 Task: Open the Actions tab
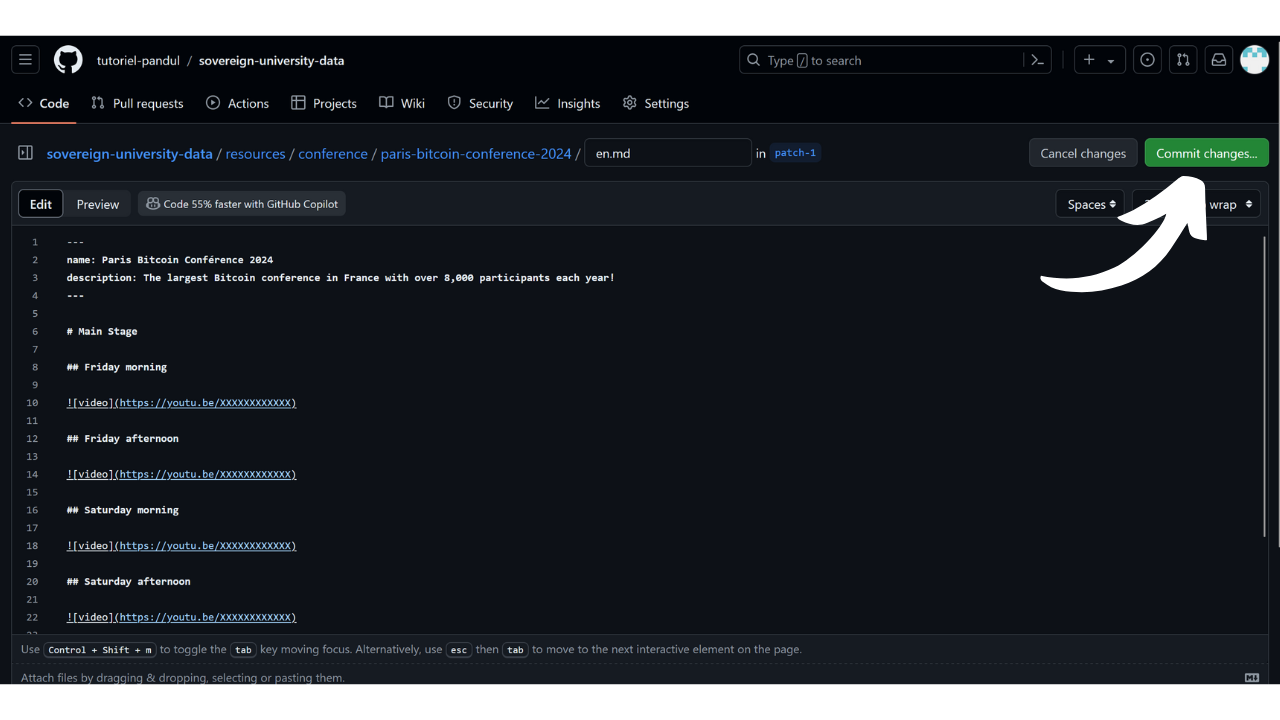click(x=237, y=103)
